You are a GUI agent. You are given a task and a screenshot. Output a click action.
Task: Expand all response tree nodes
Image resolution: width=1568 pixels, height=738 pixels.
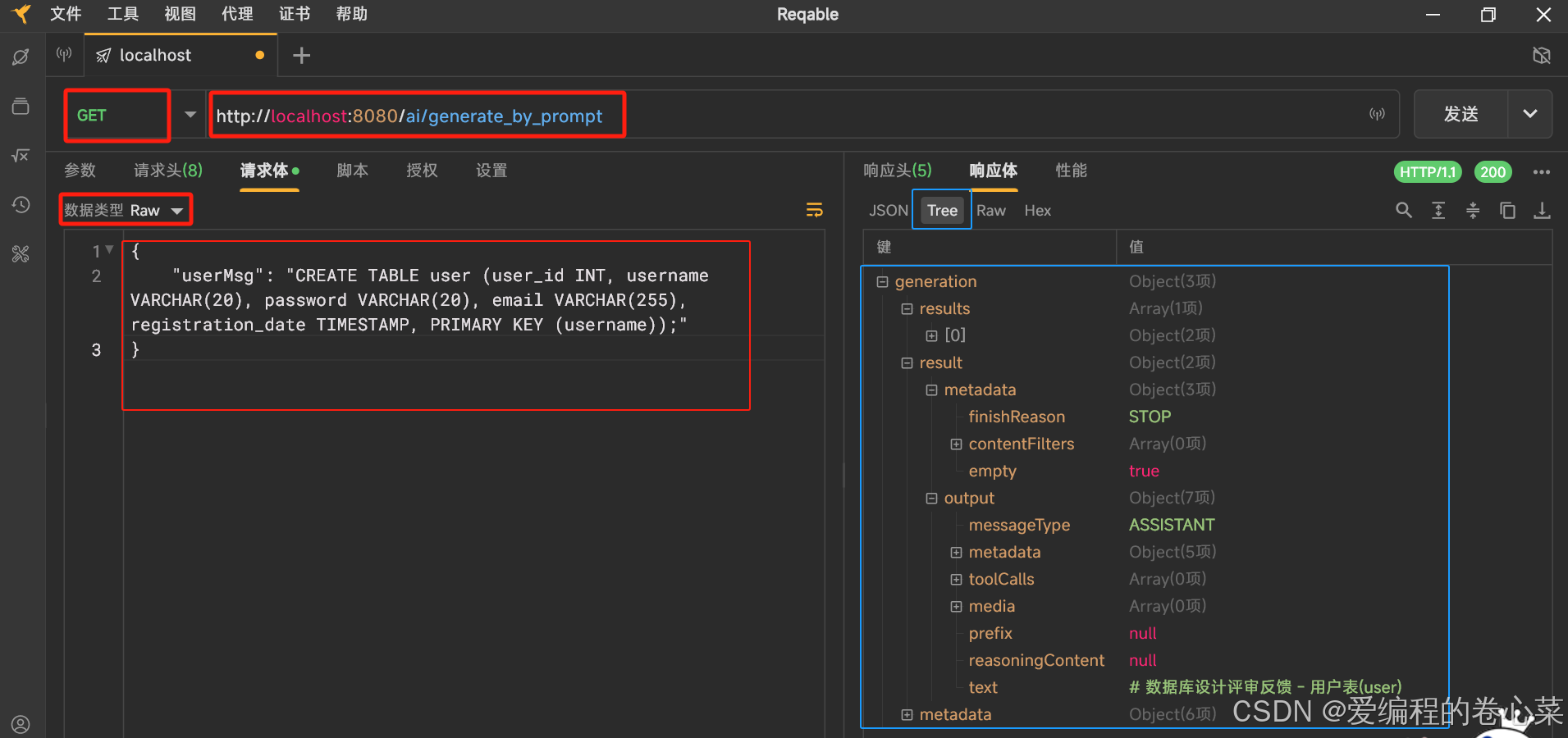point(1438,211)
